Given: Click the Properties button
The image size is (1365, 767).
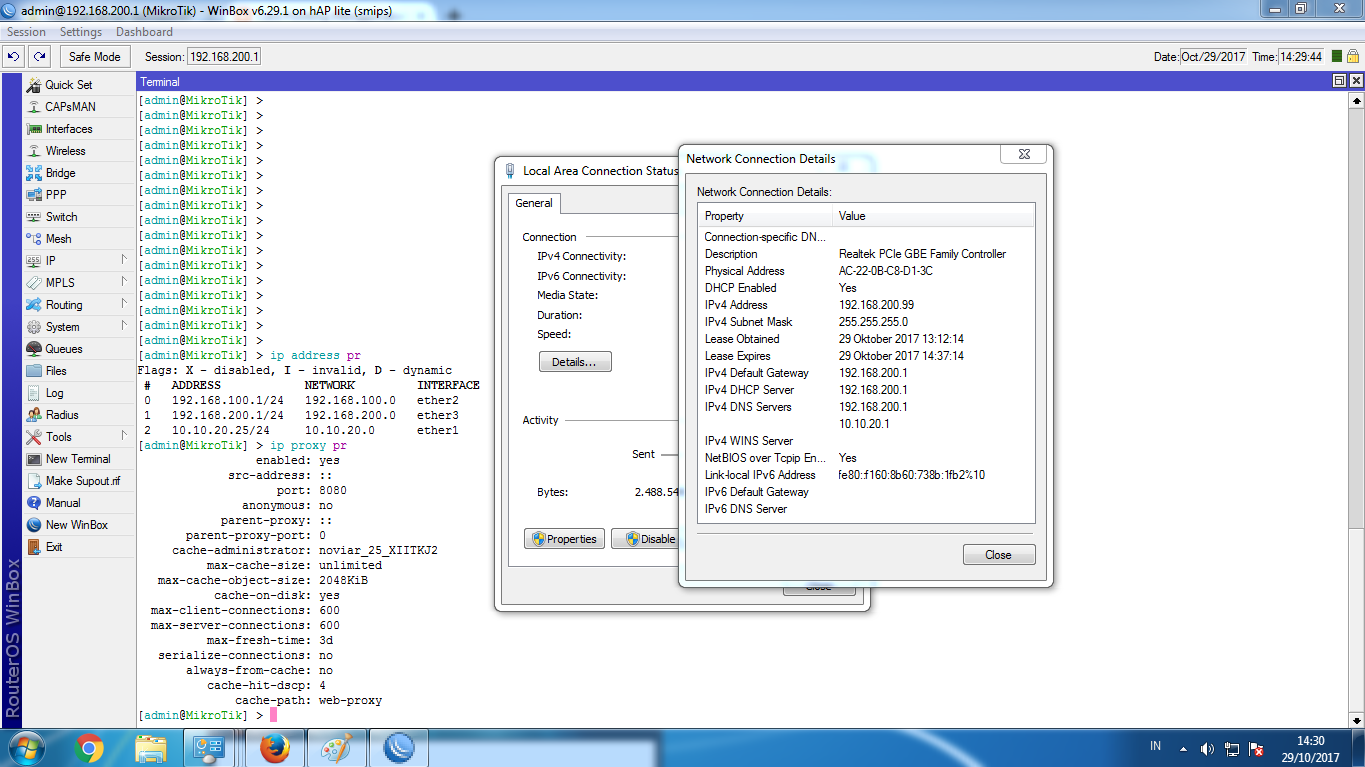Looking at the screenshot, I should 564,539.
